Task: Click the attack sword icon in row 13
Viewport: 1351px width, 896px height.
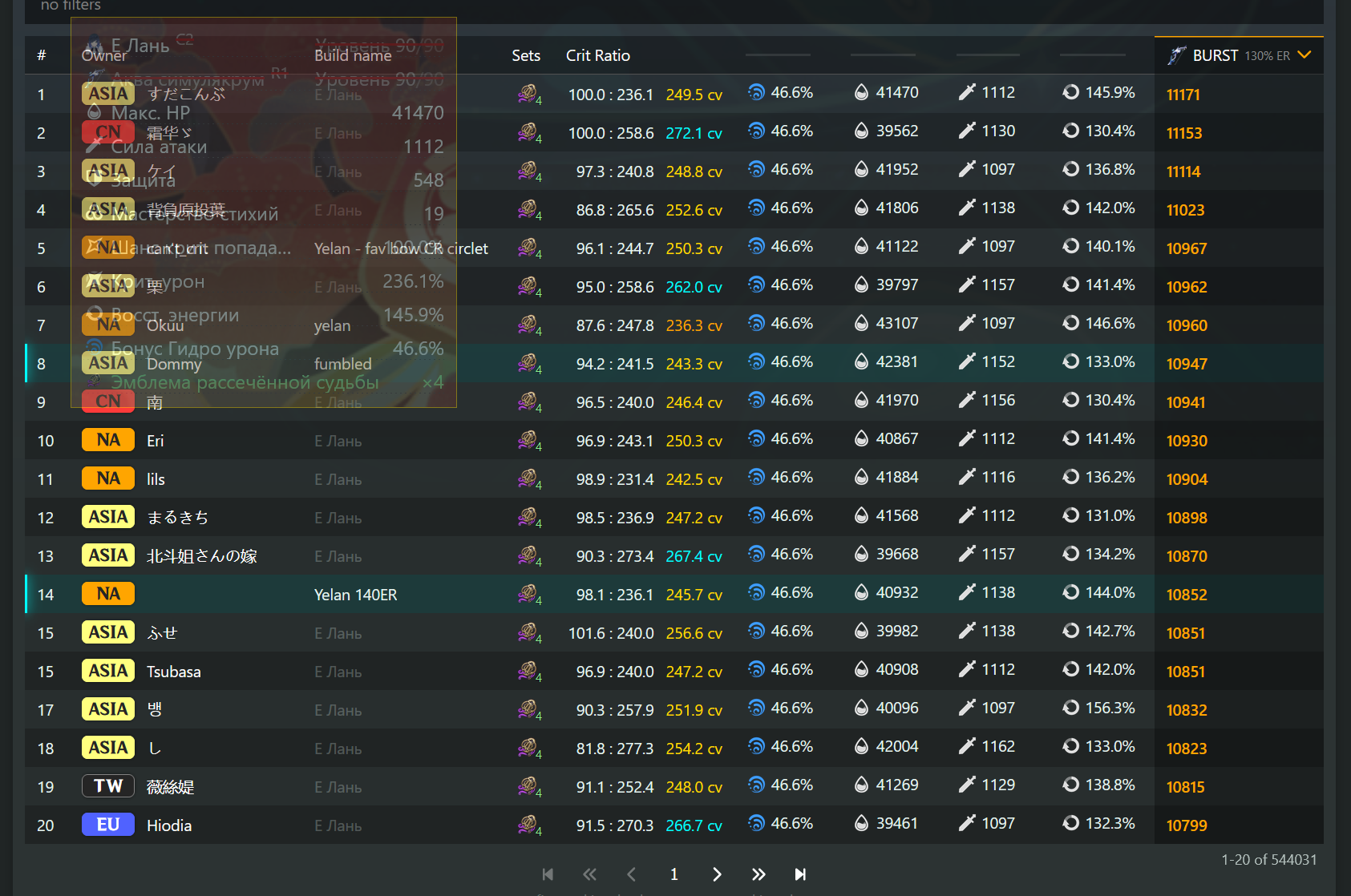Action: (967, 554)
